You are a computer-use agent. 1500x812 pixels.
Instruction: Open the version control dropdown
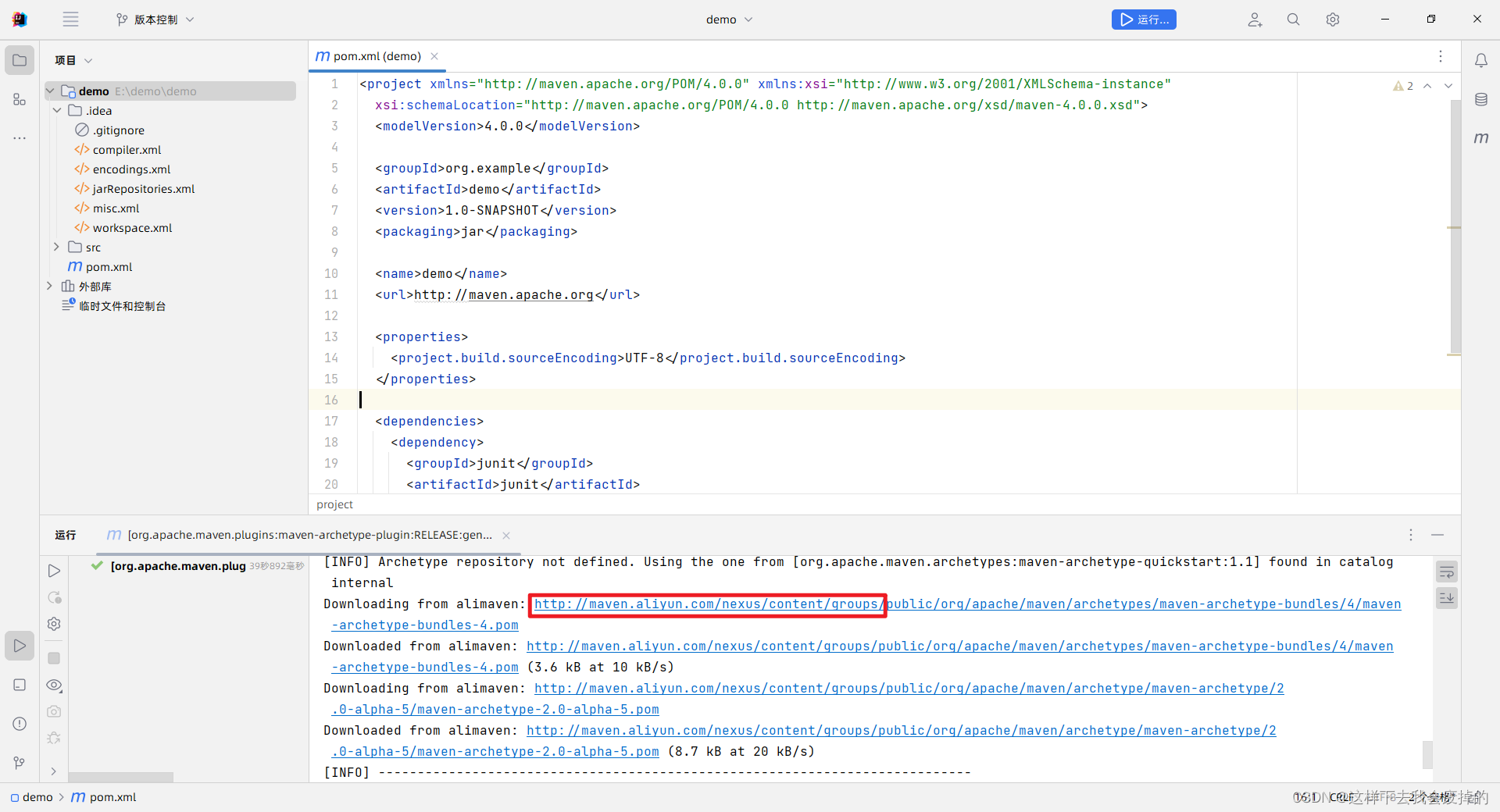coord(155,20)
